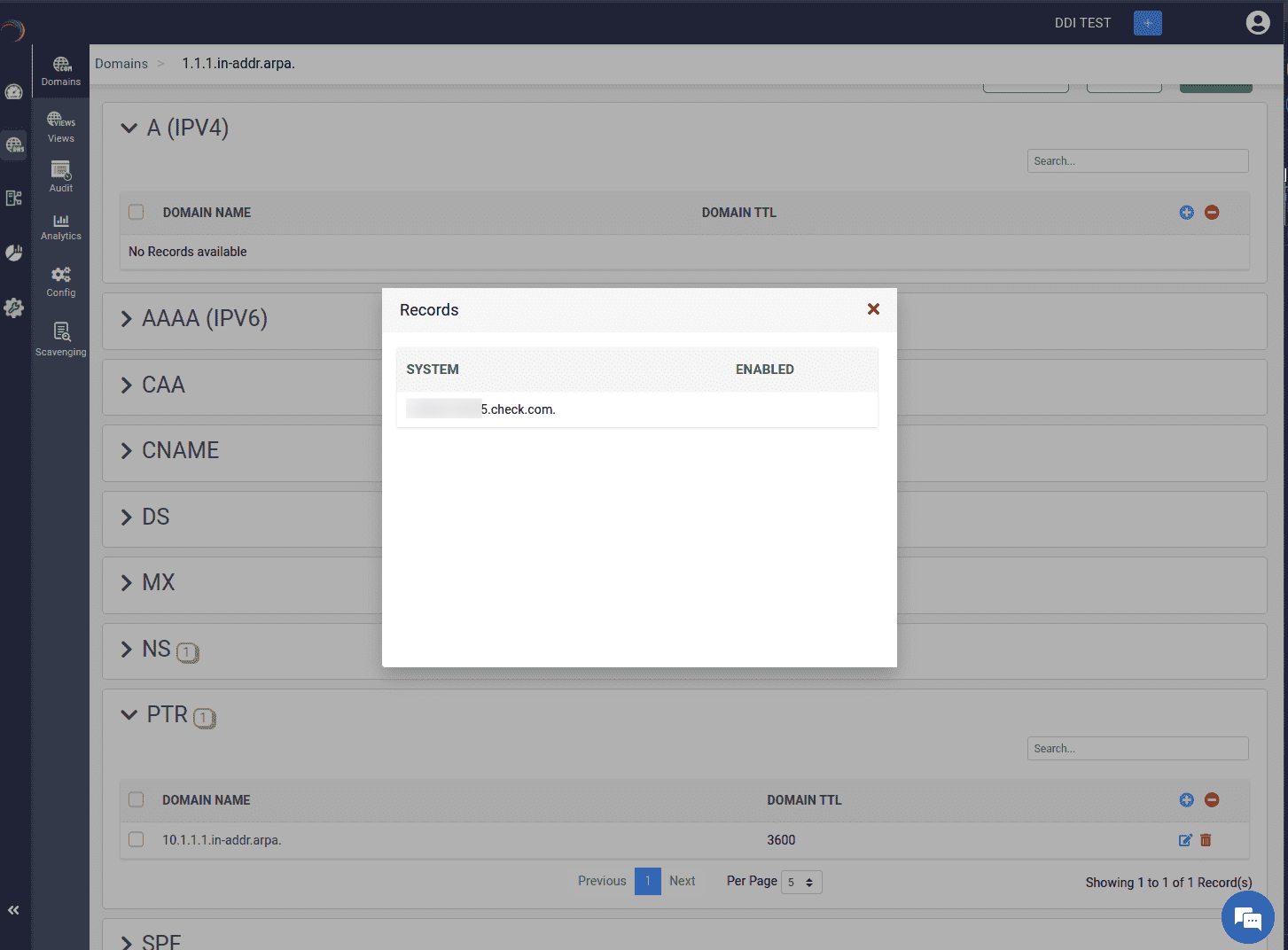Screen dimensions: 1288x950
Task: Open the Config sidebar item
Action: pyautogui.click(x=60, y=281)
